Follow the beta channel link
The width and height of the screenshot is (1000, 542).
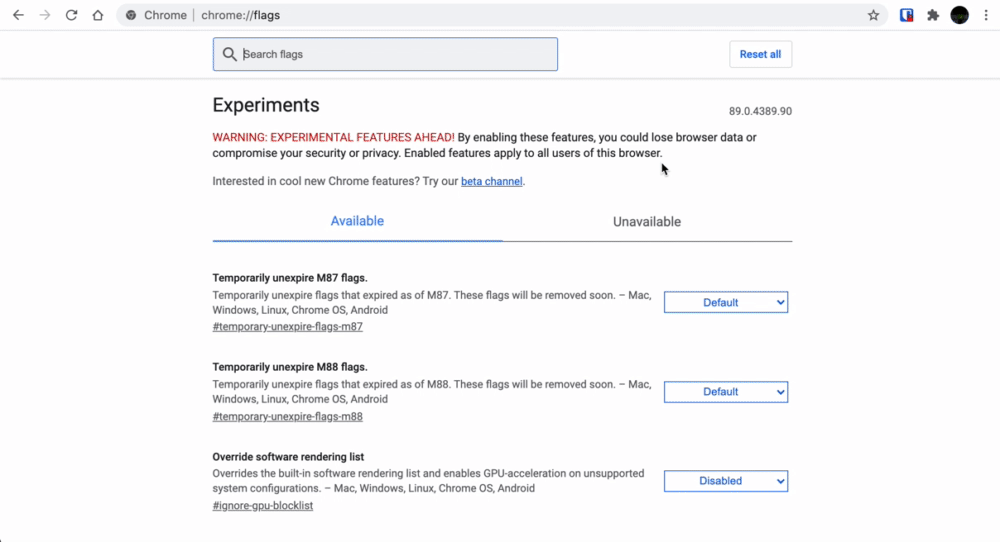[x=492, y=181]
